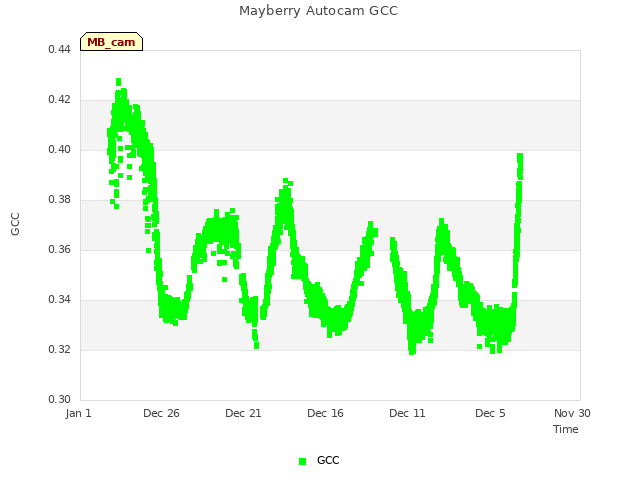The image size is (640, 480).
Task: Click the 0.32 y-axis value
Action: (x=60, y=349)
